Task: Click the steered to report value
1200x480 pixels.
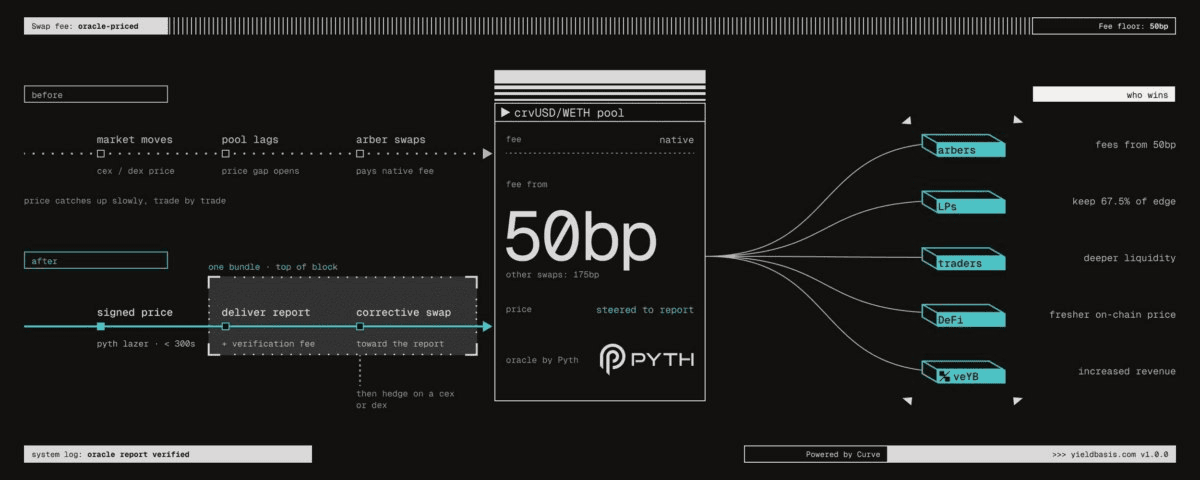Action: 645,310
